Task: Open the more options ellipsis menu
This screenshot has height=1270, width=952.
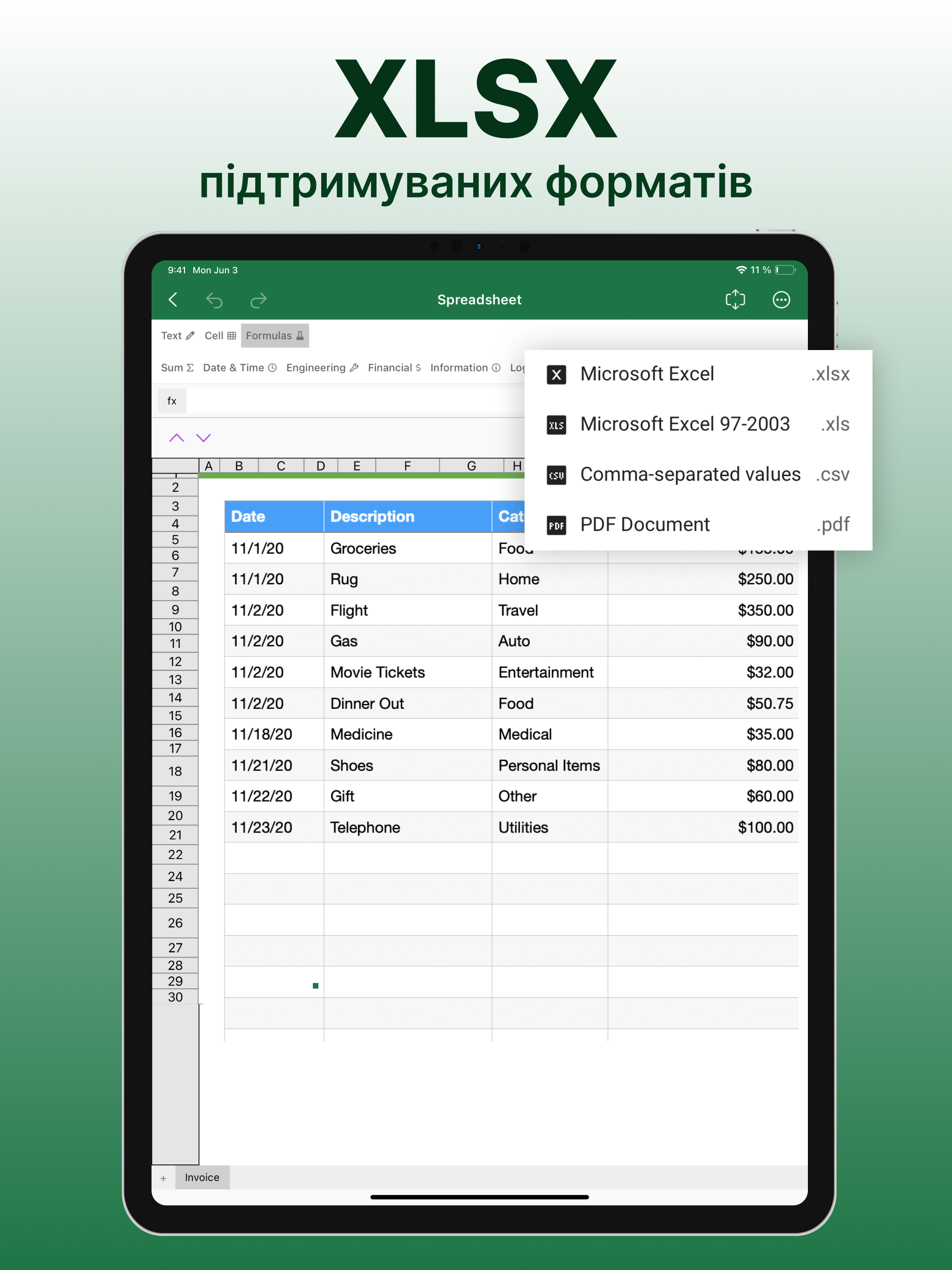Action: [x=781, y=300]
